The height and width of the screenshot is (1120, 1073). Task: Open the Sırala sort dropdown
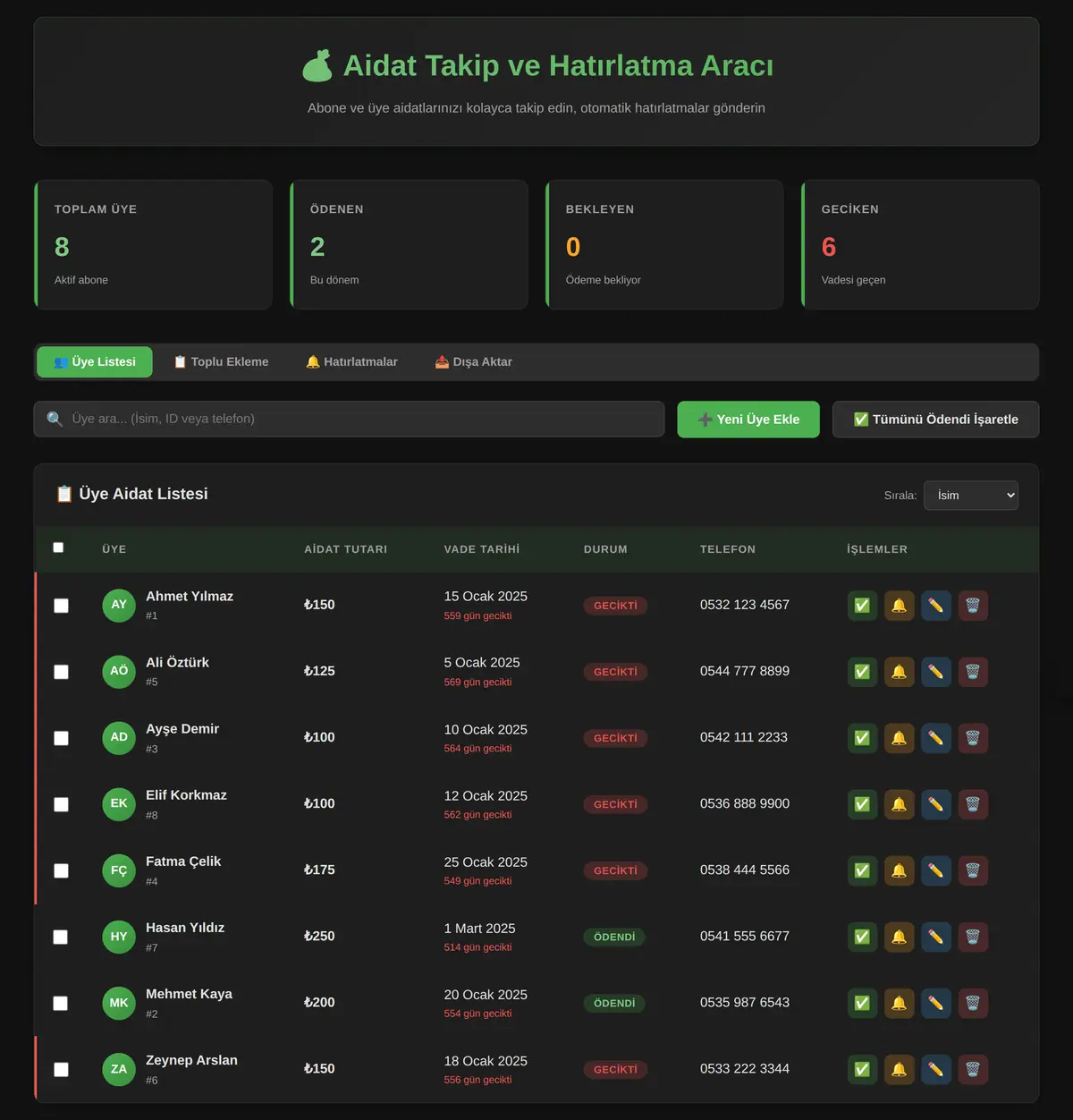(970, 495)
